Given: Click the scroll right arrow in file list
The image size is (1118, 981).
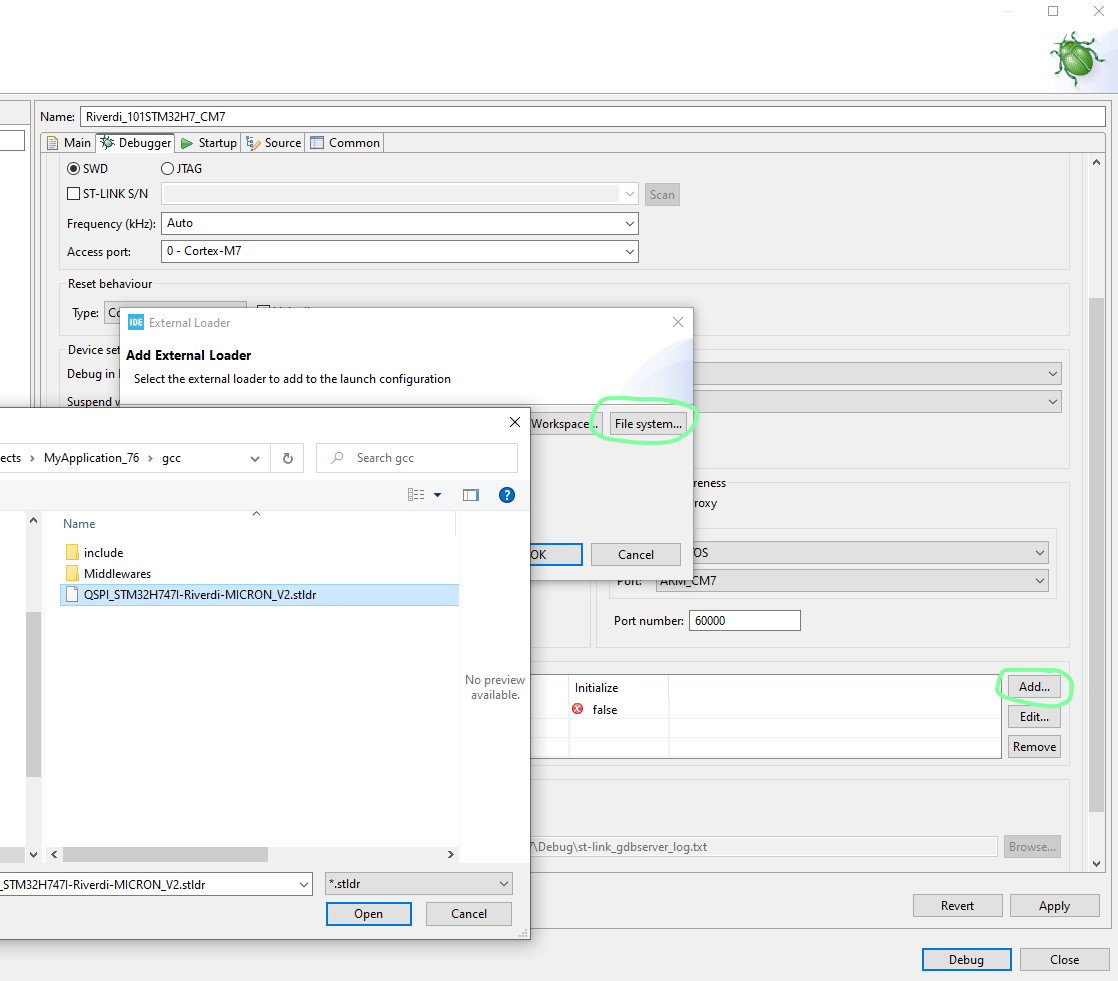Looking at the screenshot, I should coord(450,854).
